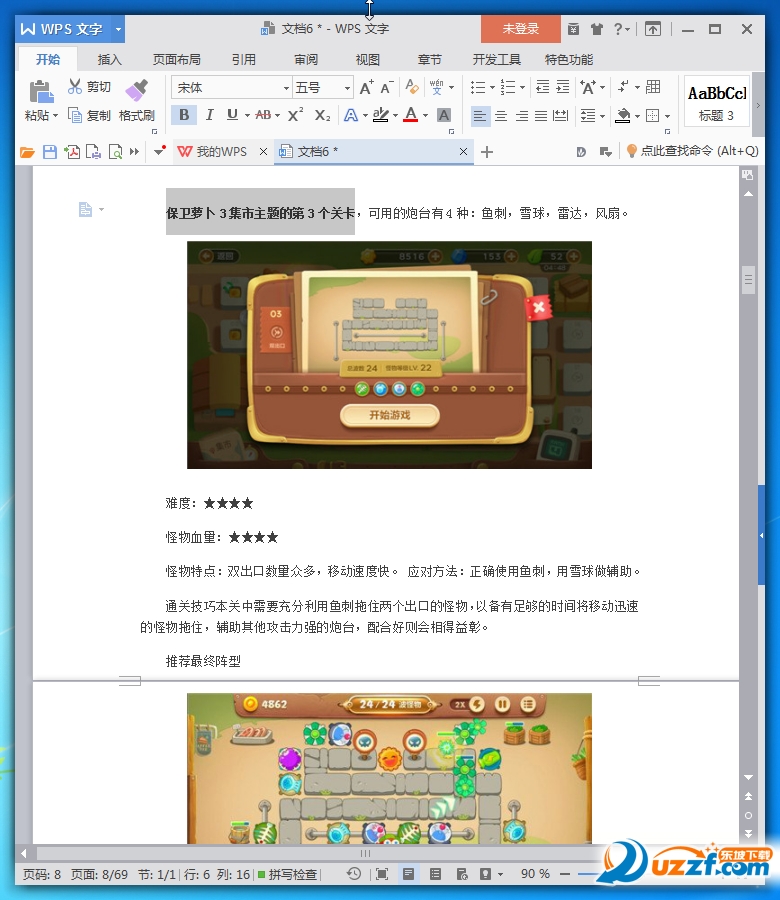Click the text highlight color pen
The height and width of the screenshot is (900, 780).
click(381, 115)
